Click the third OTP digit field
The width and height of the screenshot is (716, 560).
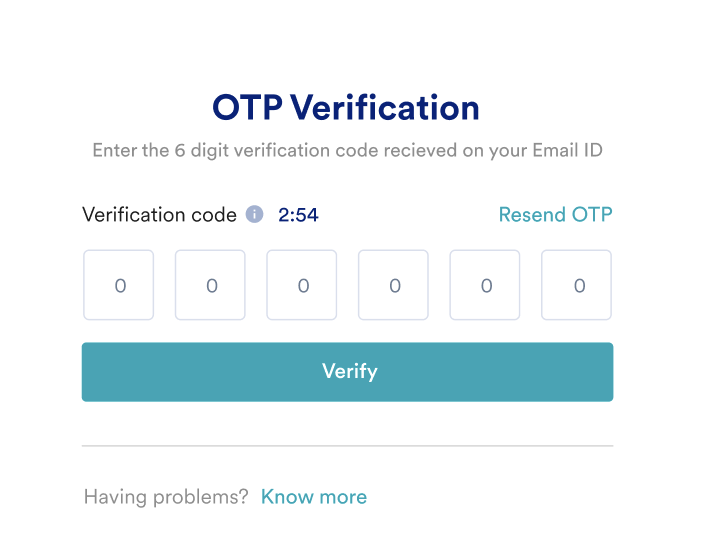coord(302,285)
